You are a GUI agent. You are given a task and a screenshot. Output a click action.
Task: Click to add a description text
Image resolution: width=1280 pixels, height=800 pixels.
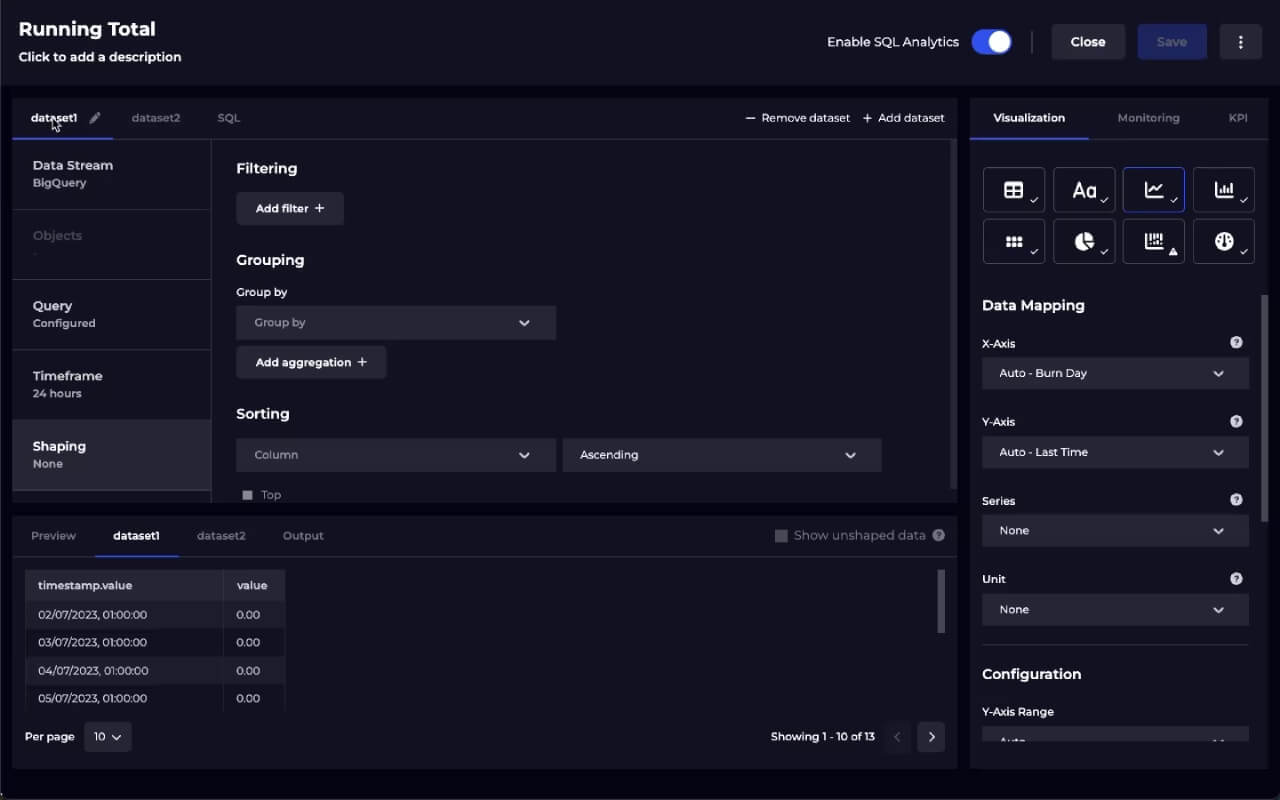(x=100, y=57)
